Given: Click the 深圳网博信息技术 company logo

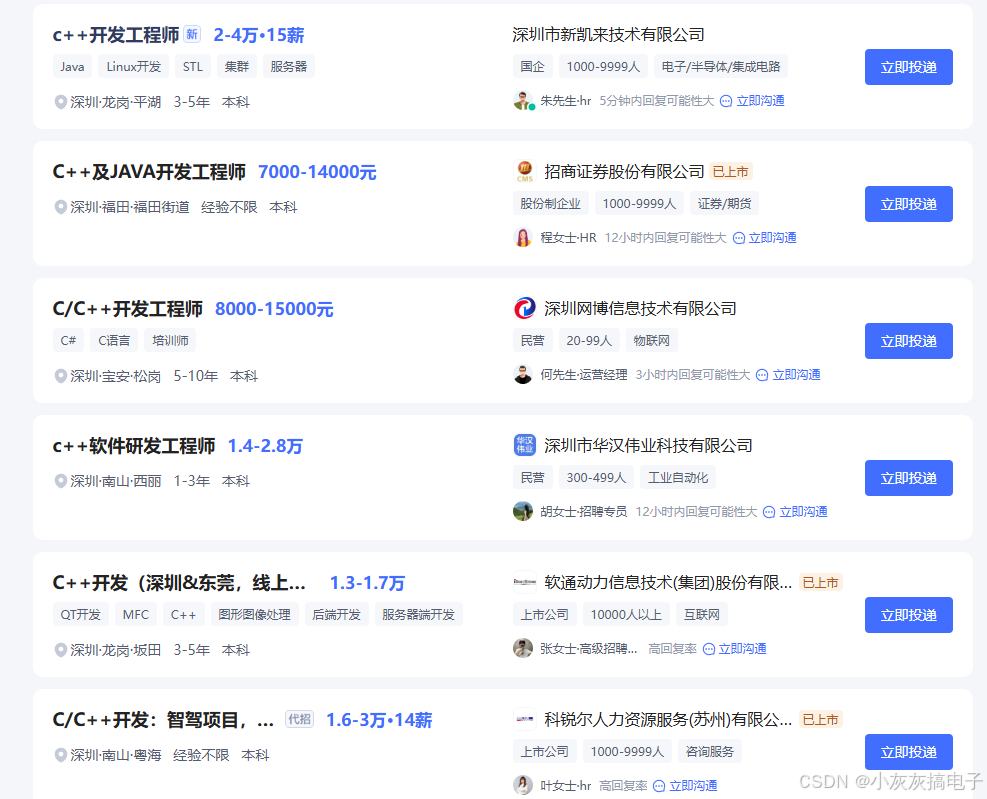Looking at the screenshot, I should point(524,308).
